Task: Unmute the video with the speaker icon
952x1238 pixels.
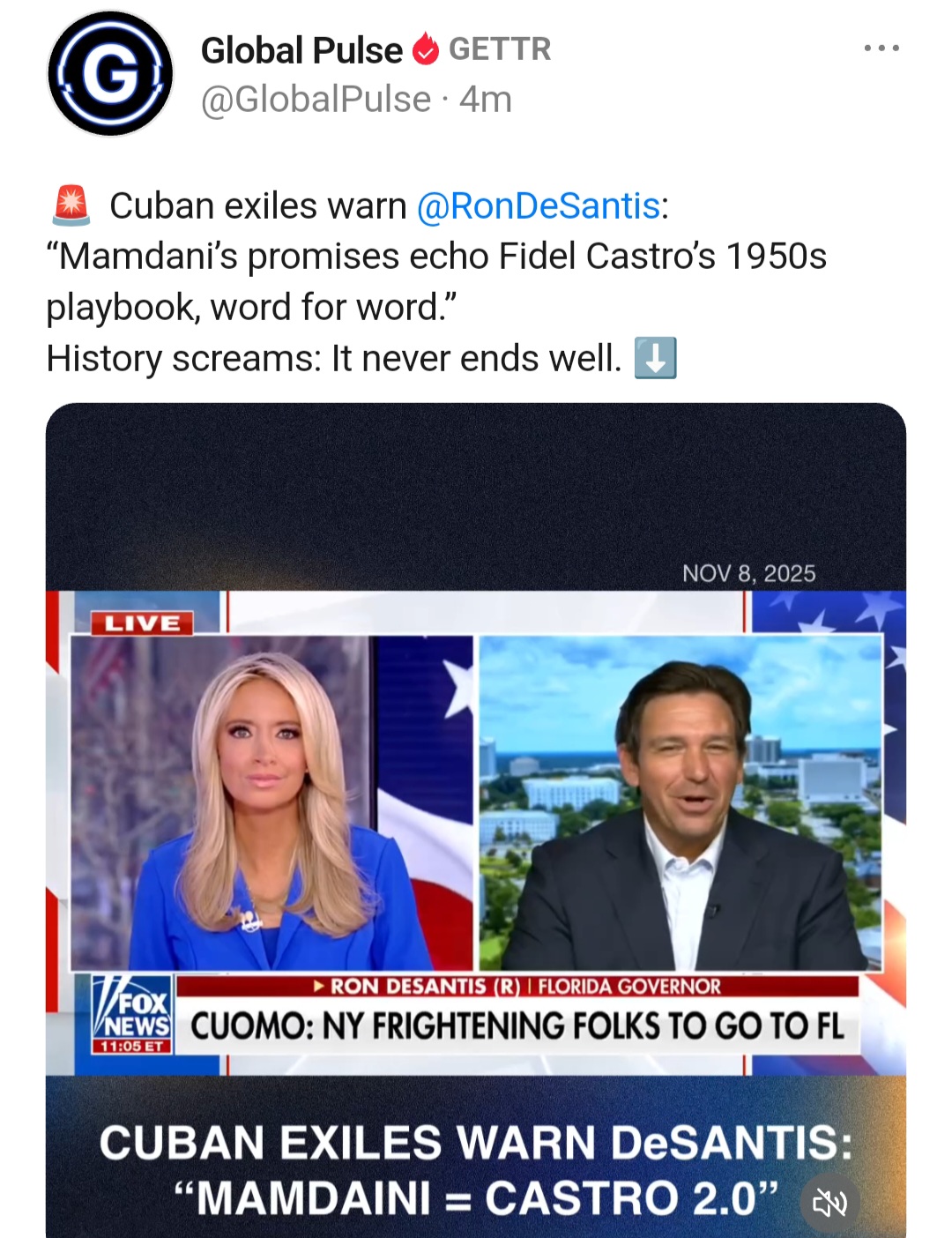Action: 829,1202
